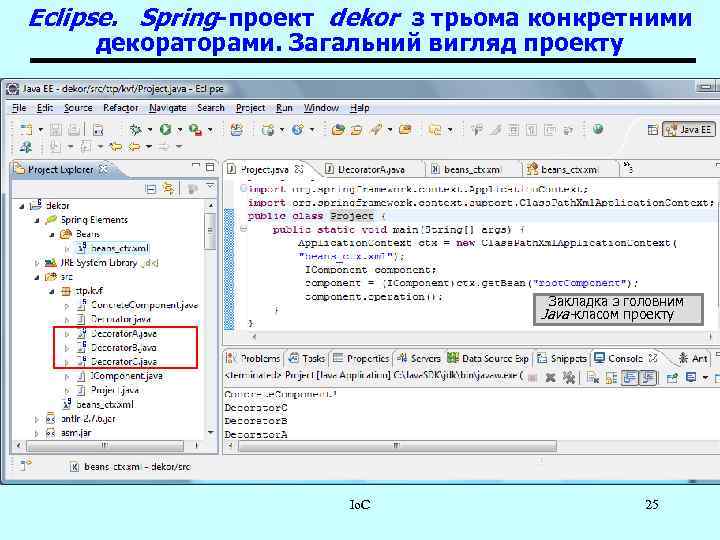Click Link with Editor icon in Project Explorer

(x=169, y=188)
